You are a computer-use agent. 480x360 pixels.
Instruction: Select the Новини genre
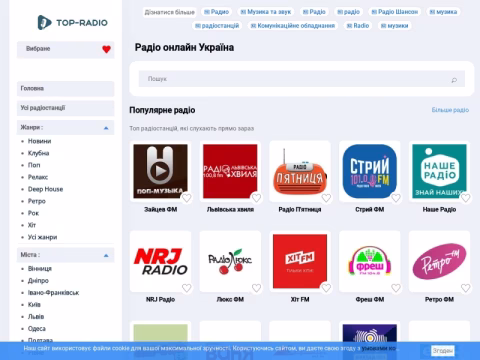tap(39, 141)
